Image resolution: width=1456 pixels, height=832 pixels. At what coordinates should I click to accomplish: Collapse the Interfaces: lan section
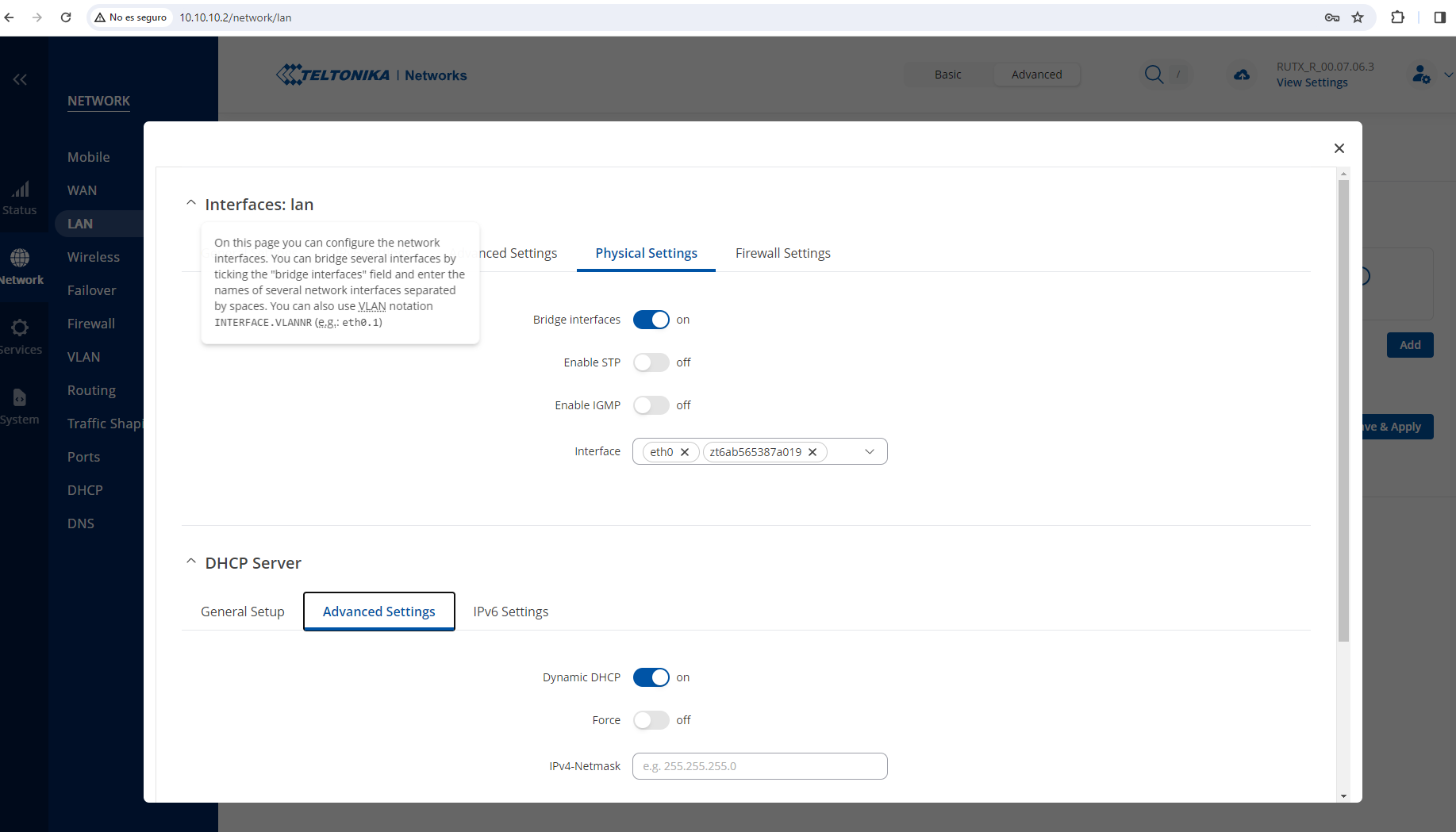pos(190,202)
